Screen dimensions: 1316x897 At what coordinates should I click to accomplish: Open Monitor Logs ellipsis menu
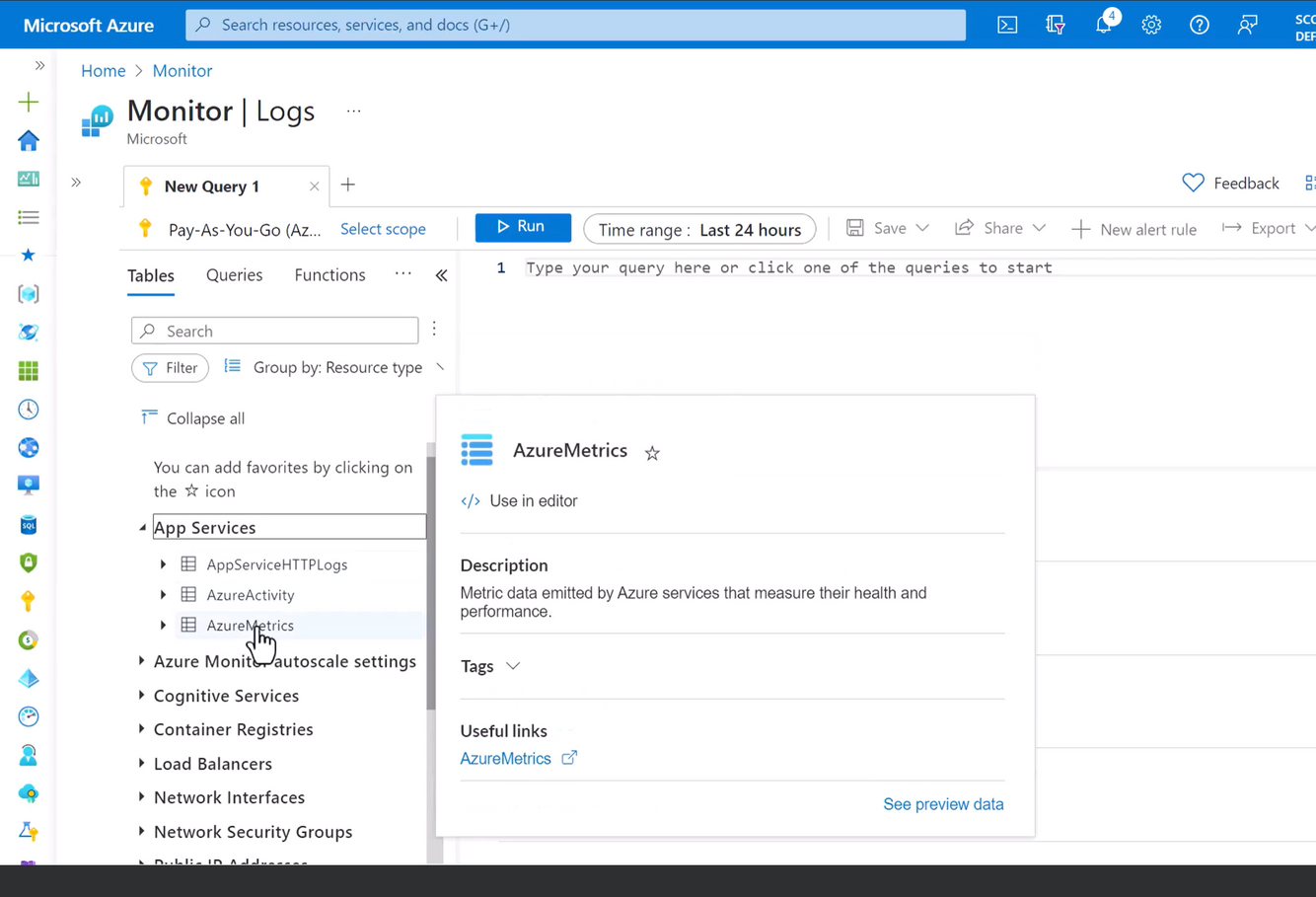(353, 112)
